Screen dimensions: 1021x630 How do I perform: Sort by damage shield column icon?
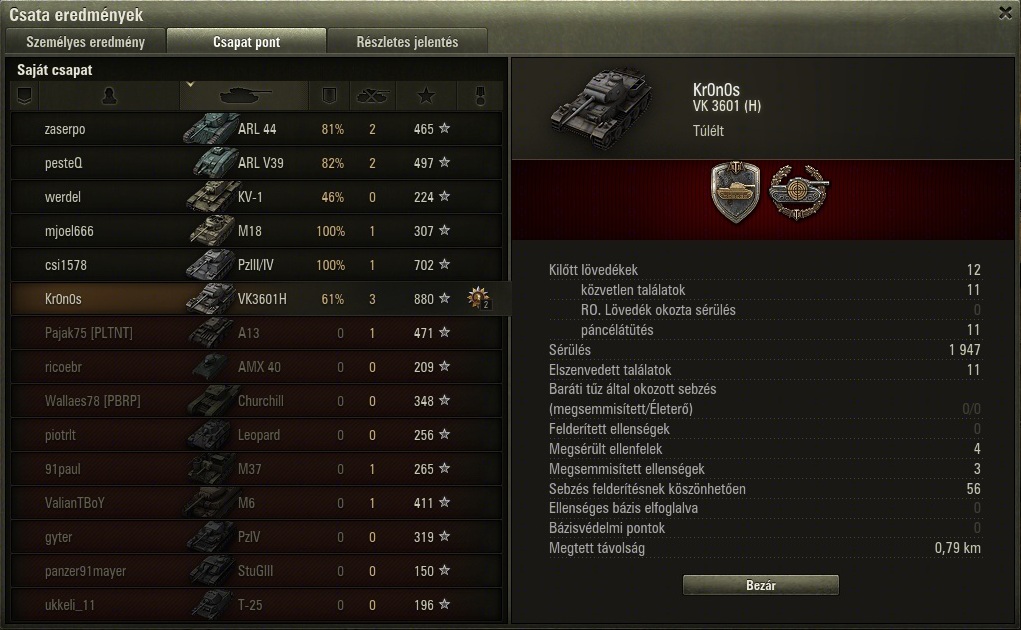329,96
